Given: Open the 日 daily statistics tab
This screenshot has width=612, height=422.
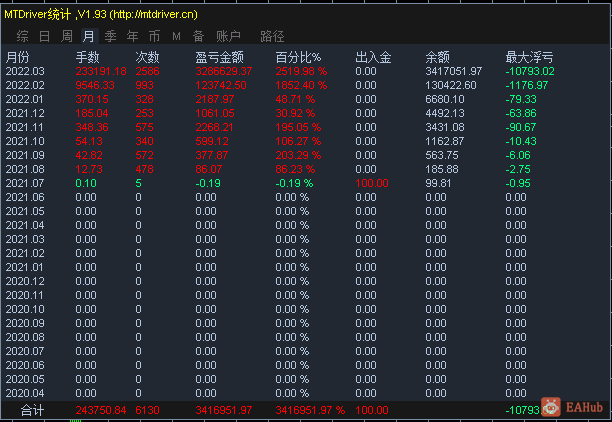Looking at the screenshot, I should (x=44, y=36).
